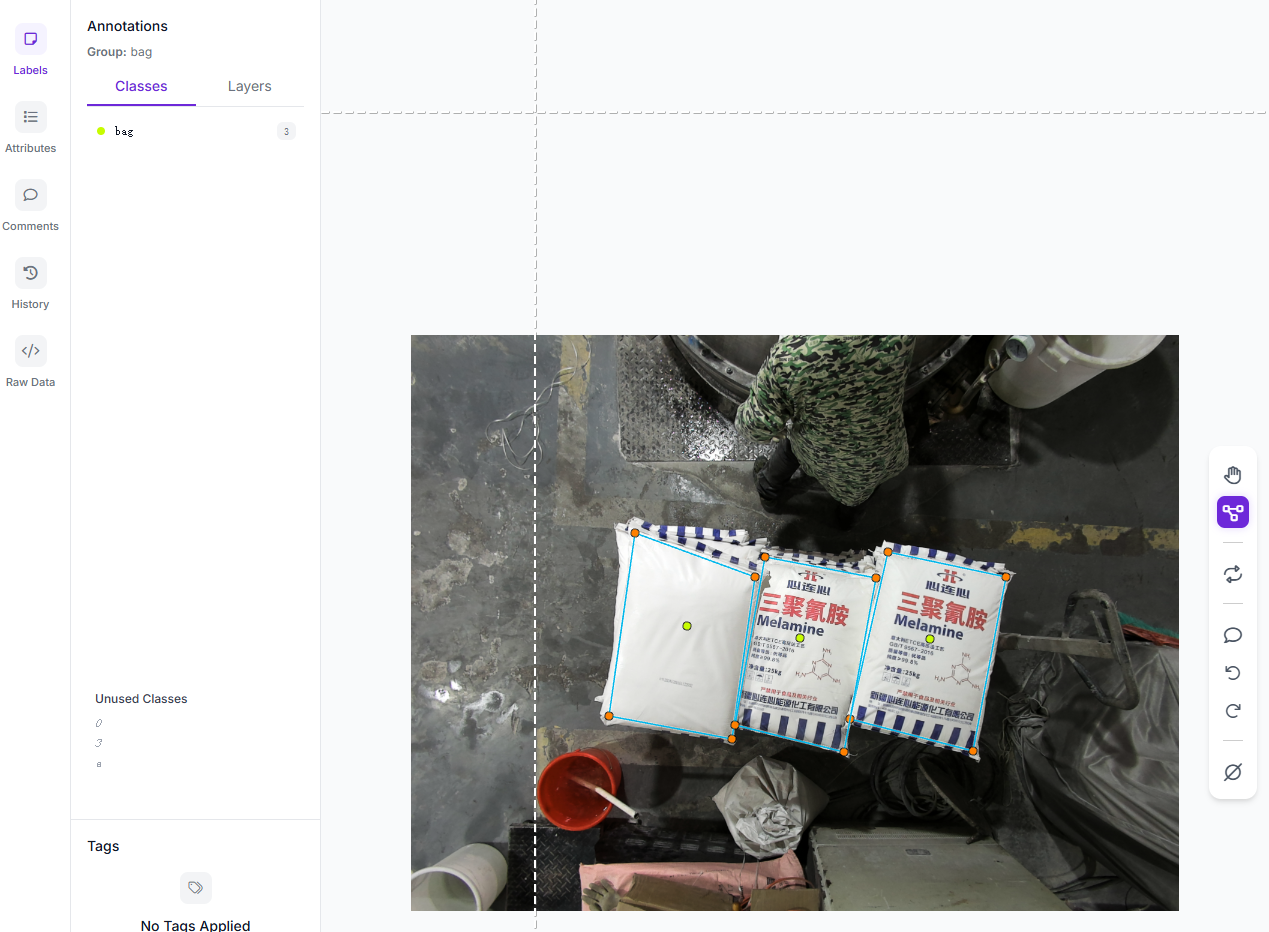Image resolution: width=1269 pixels, height=932 pixels.
Task: Switch to the Layers tab
Action: [x=250, y=87]
